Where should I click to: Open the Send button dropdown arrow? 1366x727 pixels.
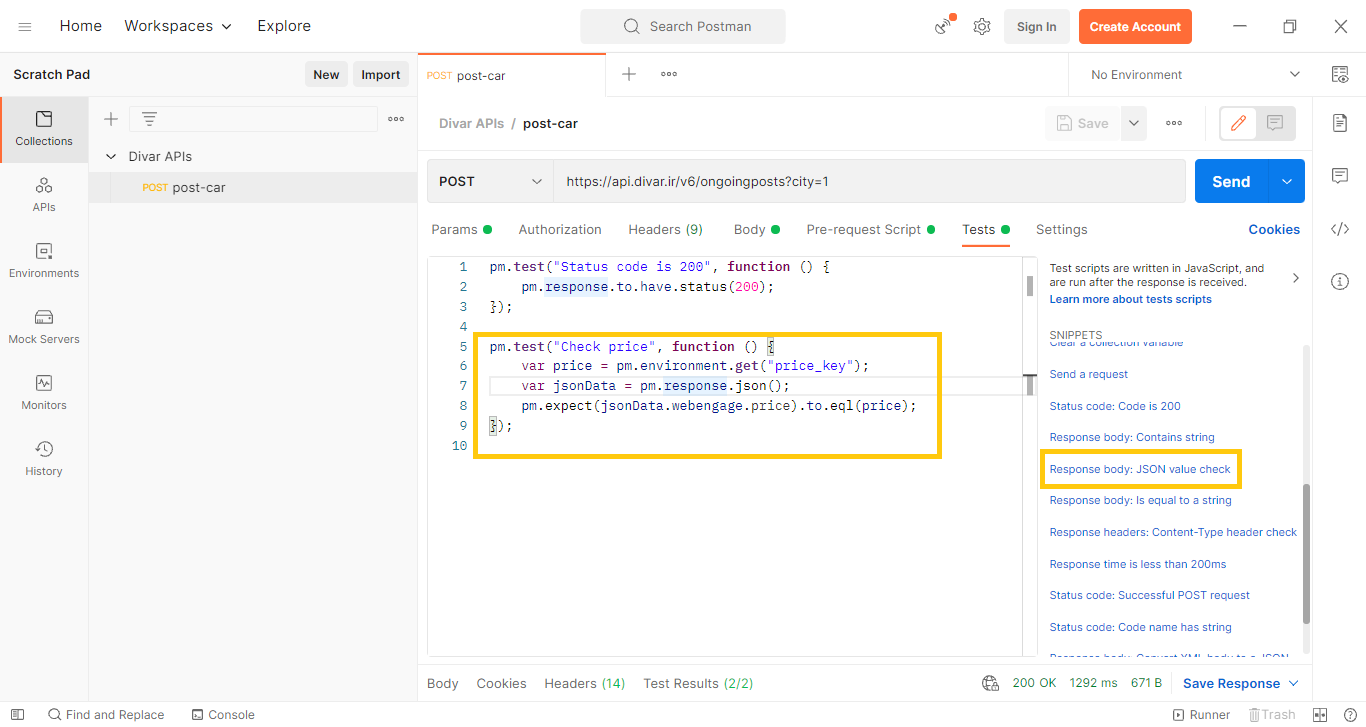pos(1287,181)
